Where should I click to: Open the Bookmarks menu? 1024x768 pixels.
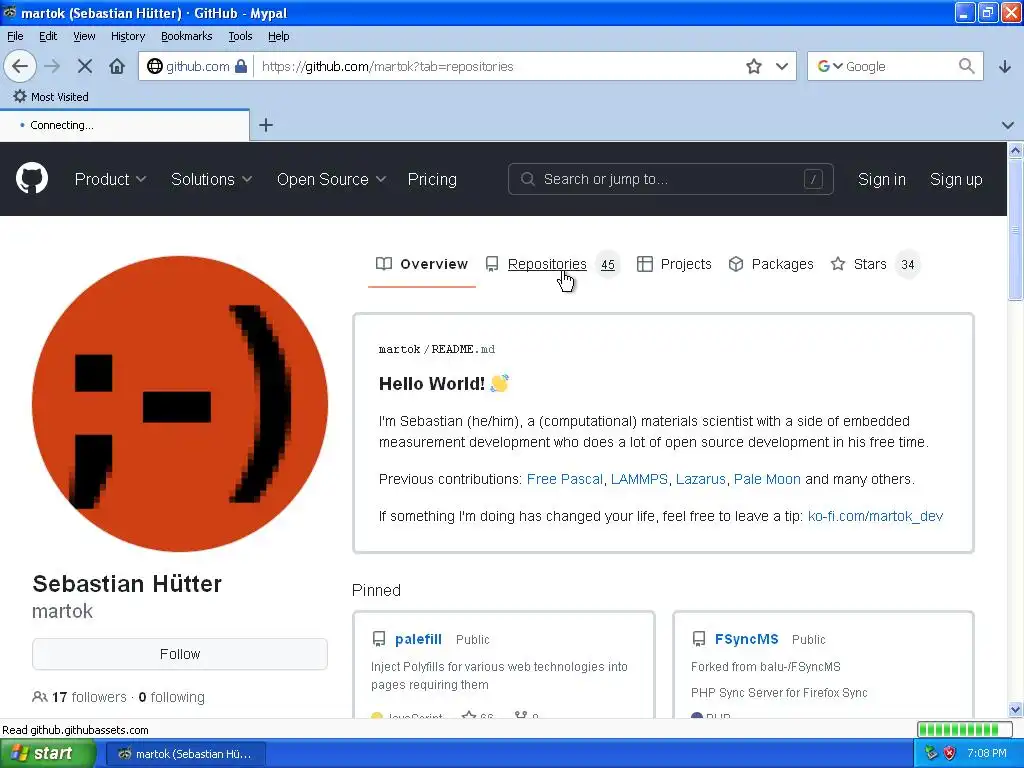pyautogui.click(x=186, y=36)
